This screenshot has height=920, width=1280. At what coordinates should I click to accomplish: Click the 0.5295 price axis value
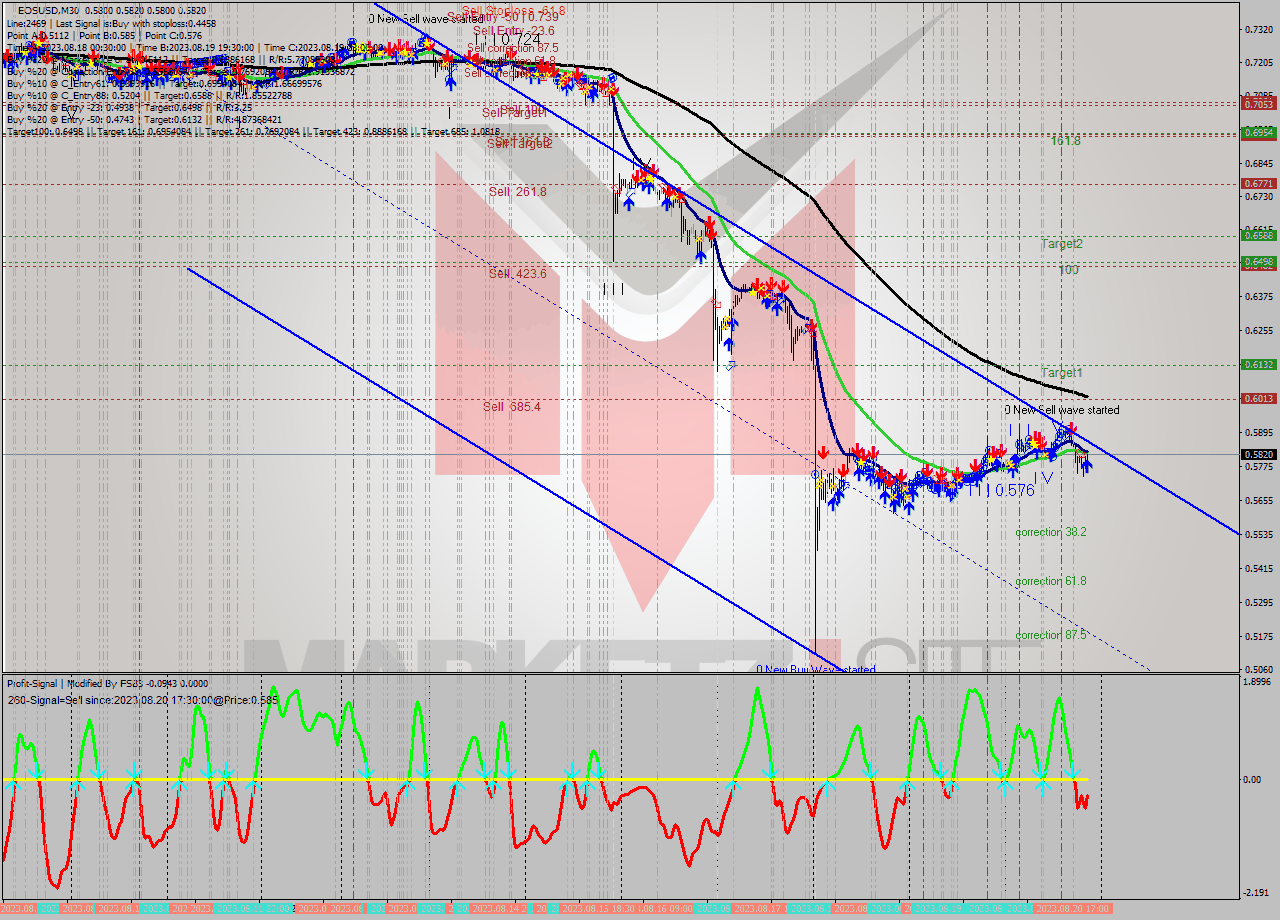(1257, 602)
